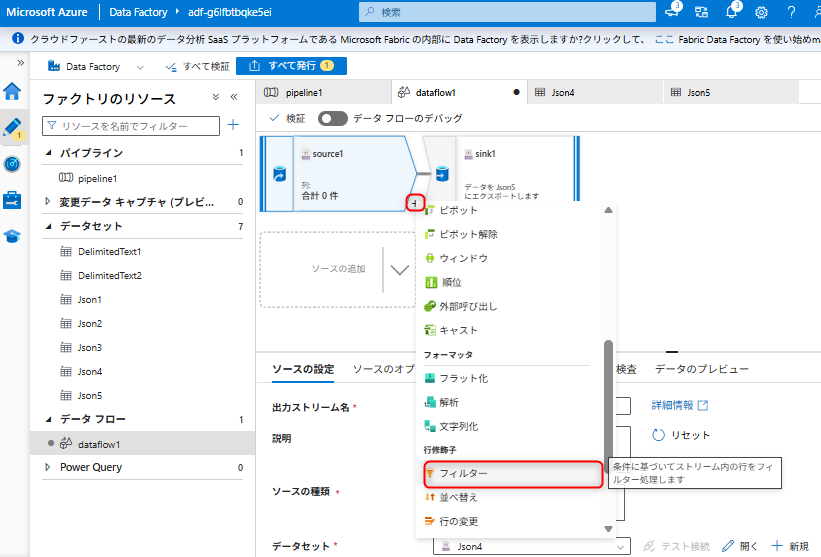
Task: Toggle データ フローのデバッグ switch
Action: coord(332,118)
